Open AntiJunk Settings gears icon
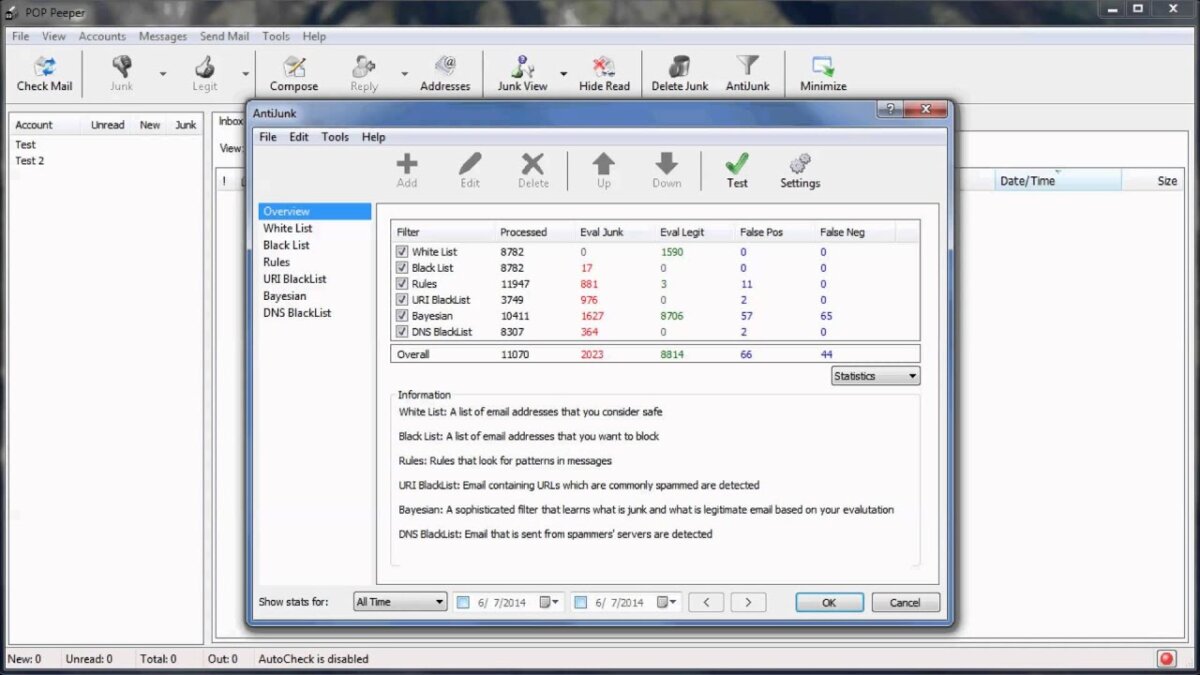 tap(800, 164)
